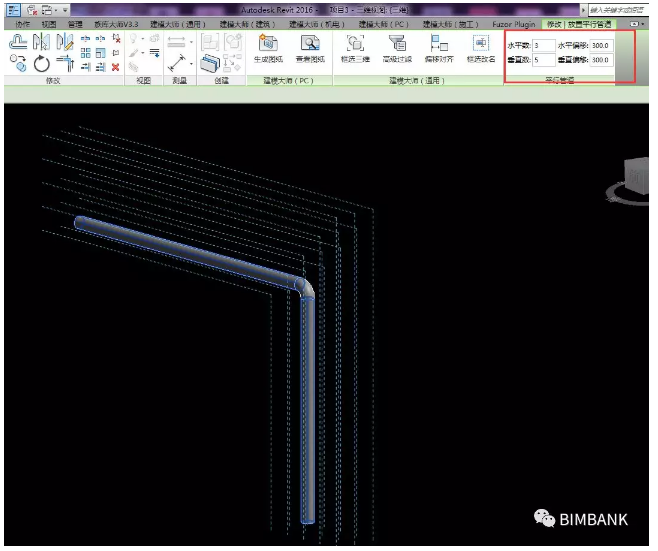Expand the search arrow beside keyword box
This screenshot has height=551, width=658.
(584, 10)
